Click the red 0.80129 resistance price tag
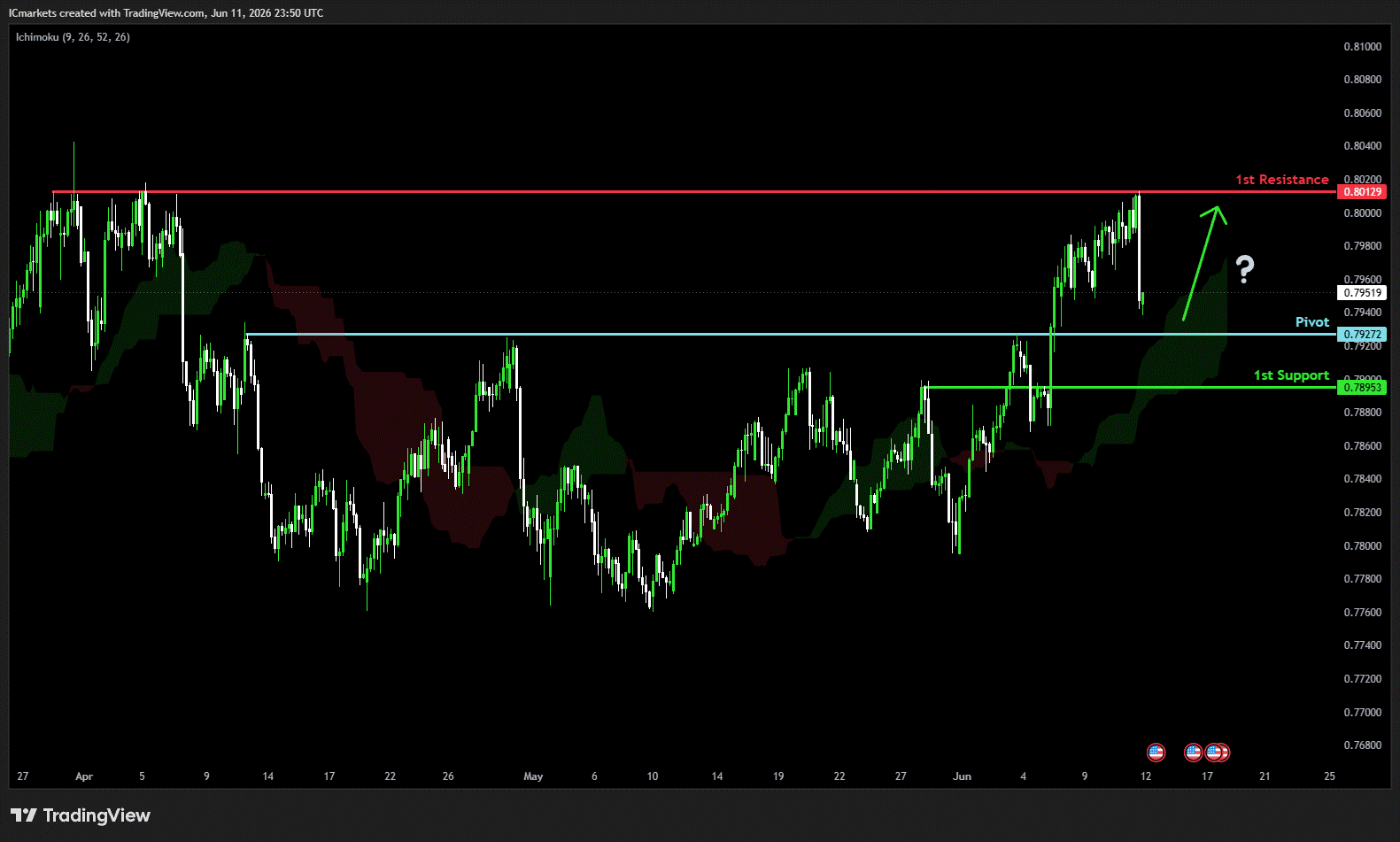1400x842 pixels. point(1362,192)
